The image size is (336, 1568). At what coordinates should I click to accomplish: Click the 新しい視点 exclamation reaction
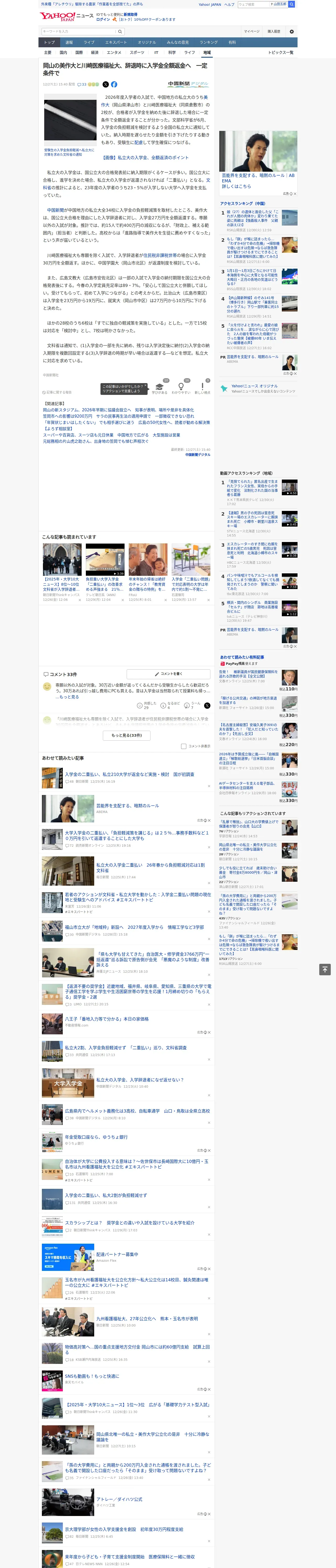[x=203, y=387]
